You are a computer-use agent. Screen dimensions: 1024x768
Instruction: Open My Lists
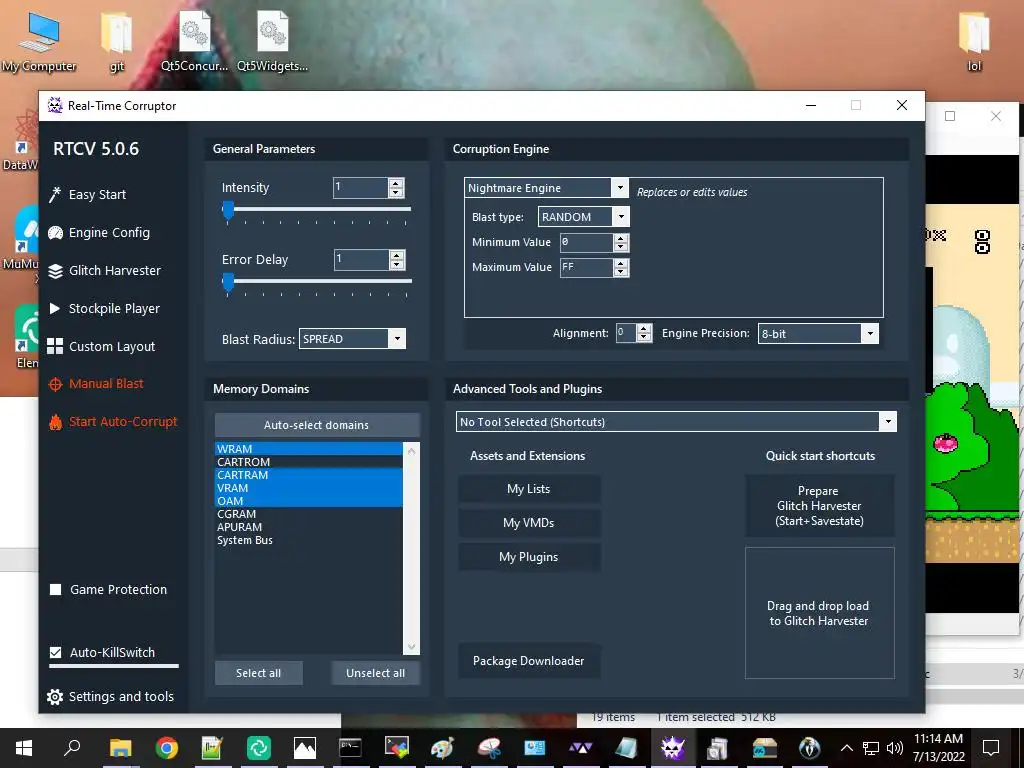tap(529, 489)
